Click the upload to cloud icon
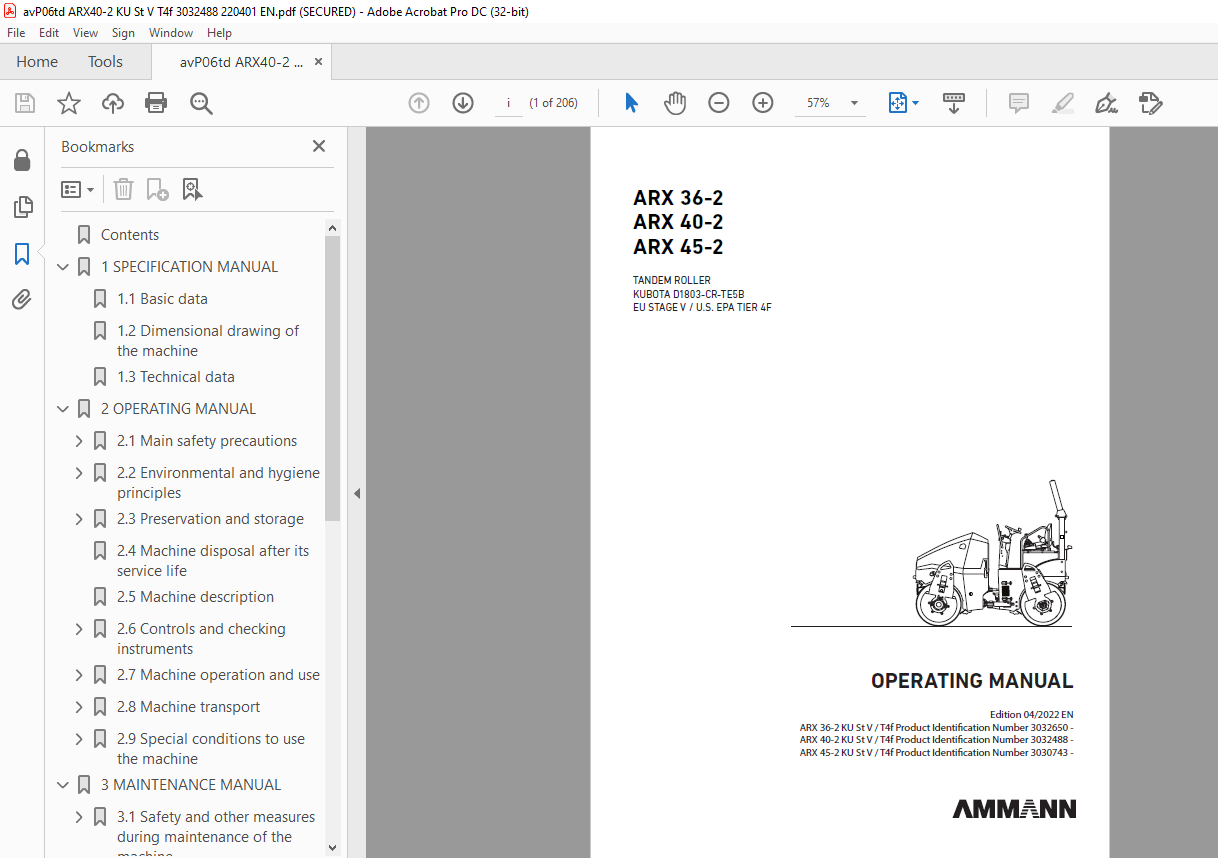Image resolution: width=1218 pixels, height=858 pixels. coord(113,103)
